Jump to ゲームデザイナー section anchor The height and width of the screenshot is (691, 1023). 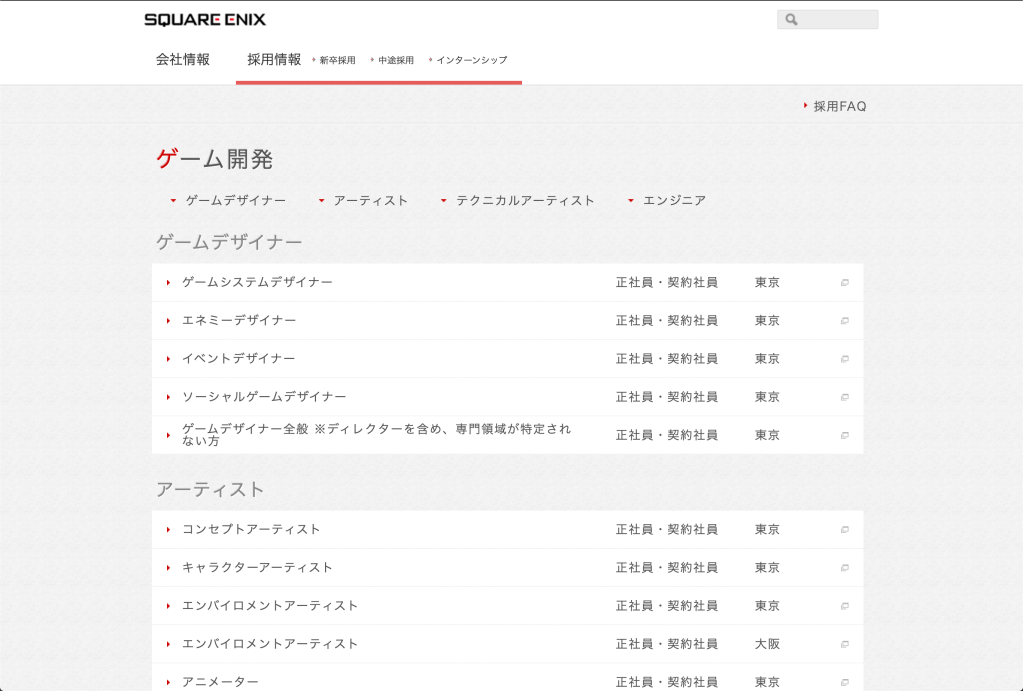coord(235,201)
